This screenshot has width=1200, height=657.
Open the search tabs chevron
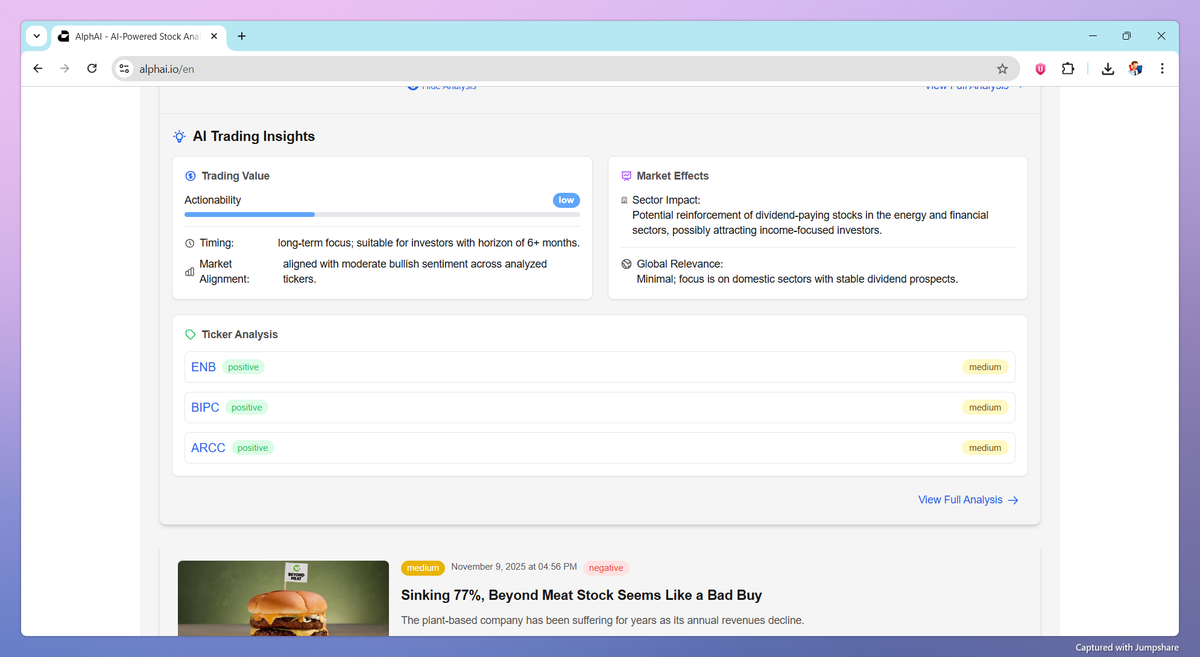pyautogui.click(x=36, y=36)
